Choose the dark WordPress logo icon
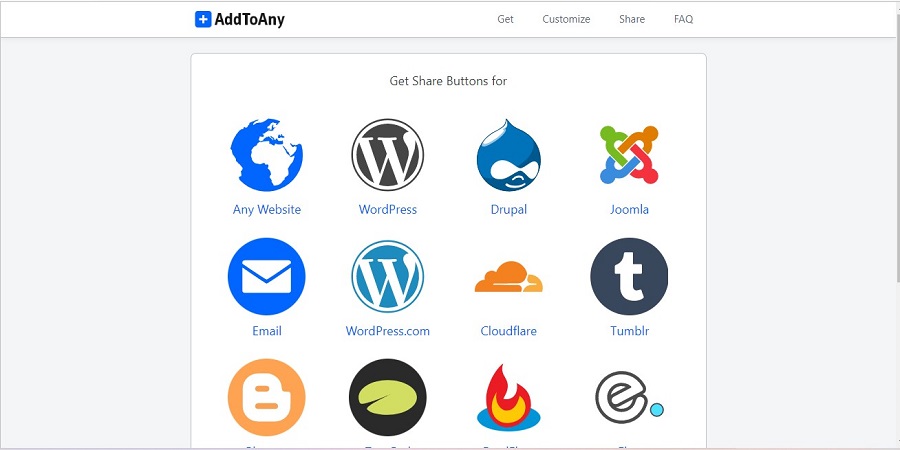The width and height of the screenshot is (900, 450). point(387,155)
